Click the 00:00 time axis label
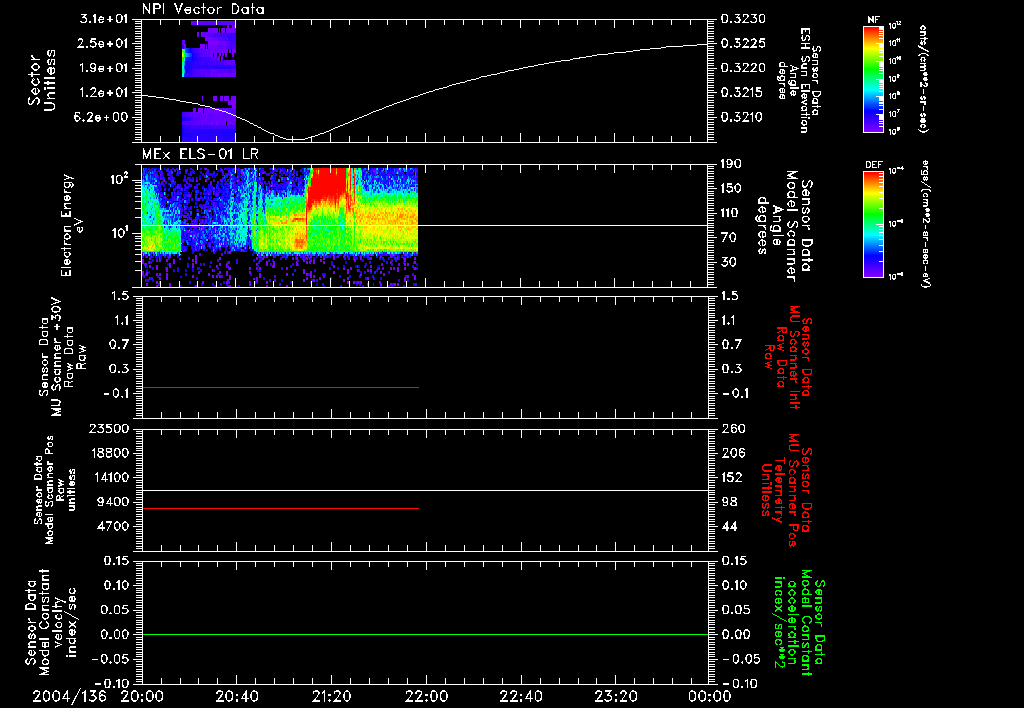The image size is (1024, 708). pyautogui.click(x=710, y=696)
